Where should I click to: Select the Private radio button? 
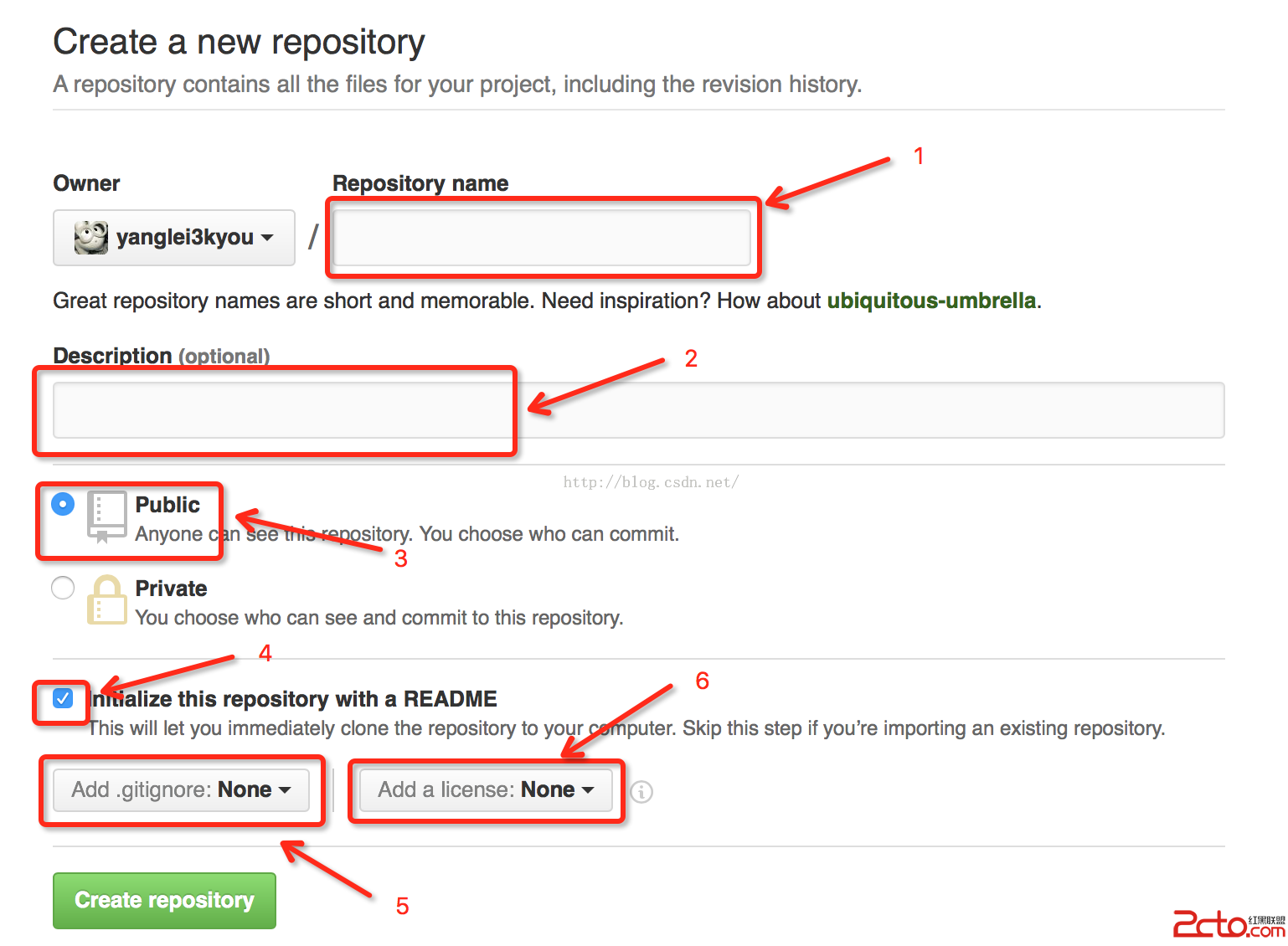63,588
